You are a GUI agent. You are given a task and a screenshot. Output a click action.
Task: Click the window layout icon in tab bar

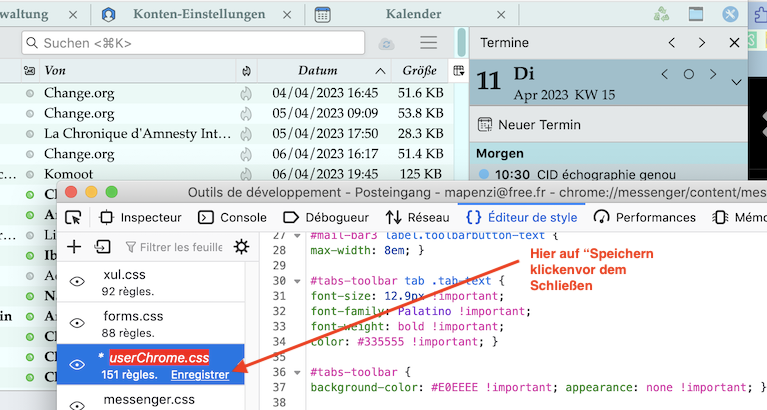click(696, 14)
